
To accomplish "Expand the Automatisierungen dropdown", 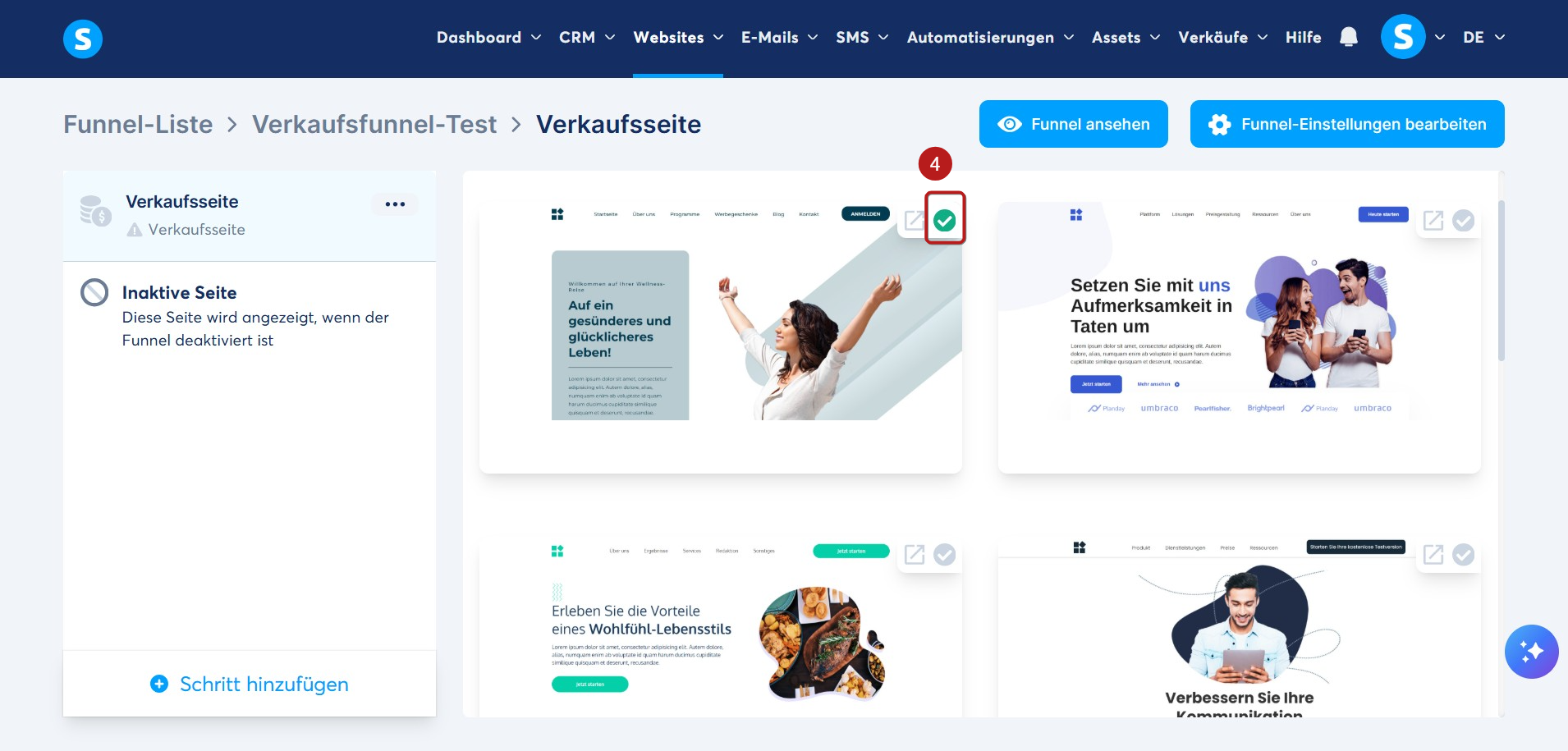I will [990, 38].
